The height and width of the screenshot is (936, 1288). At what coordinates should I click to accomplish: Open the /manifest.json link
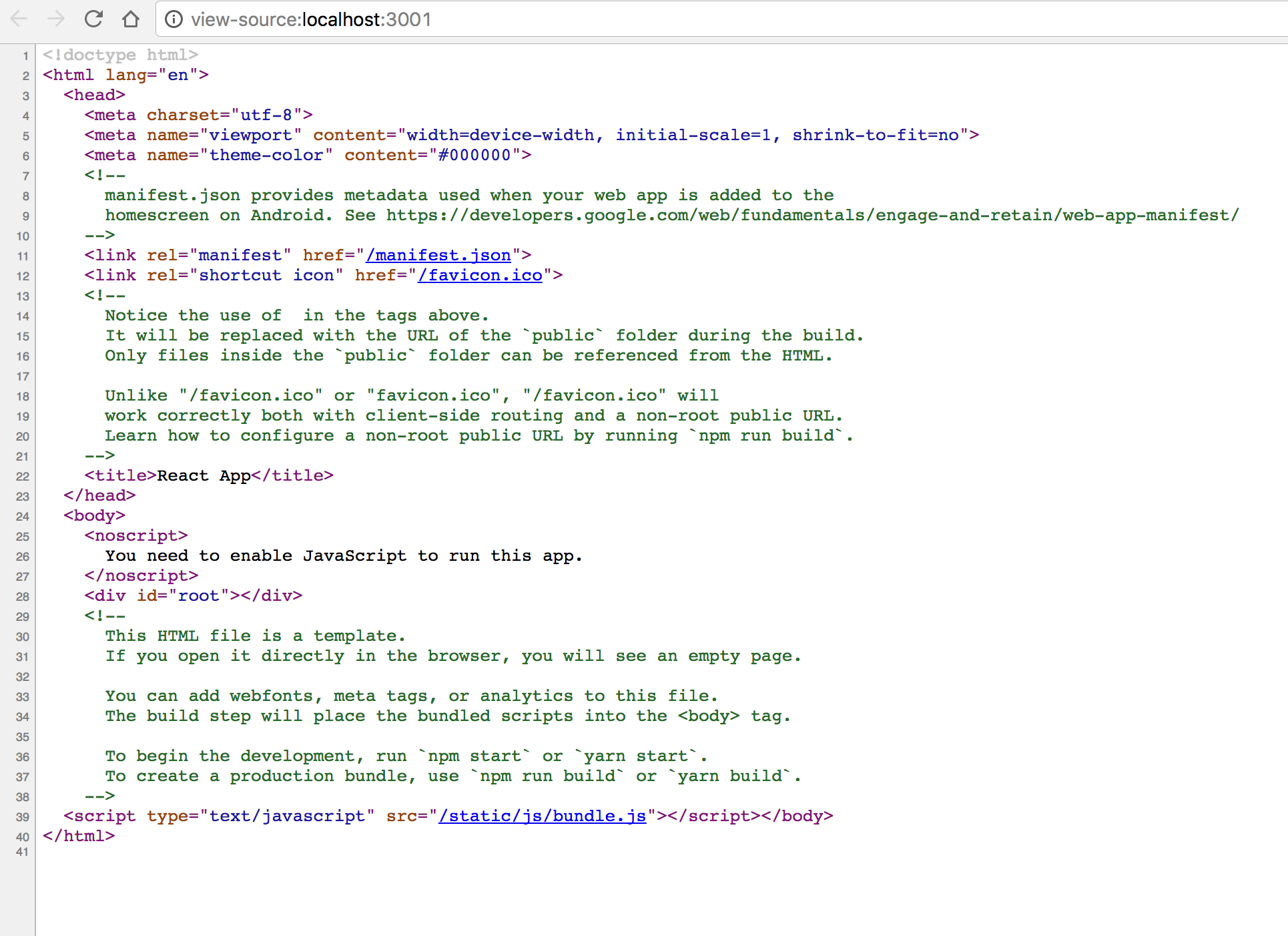pyautogui.click(x=438, y=255)
